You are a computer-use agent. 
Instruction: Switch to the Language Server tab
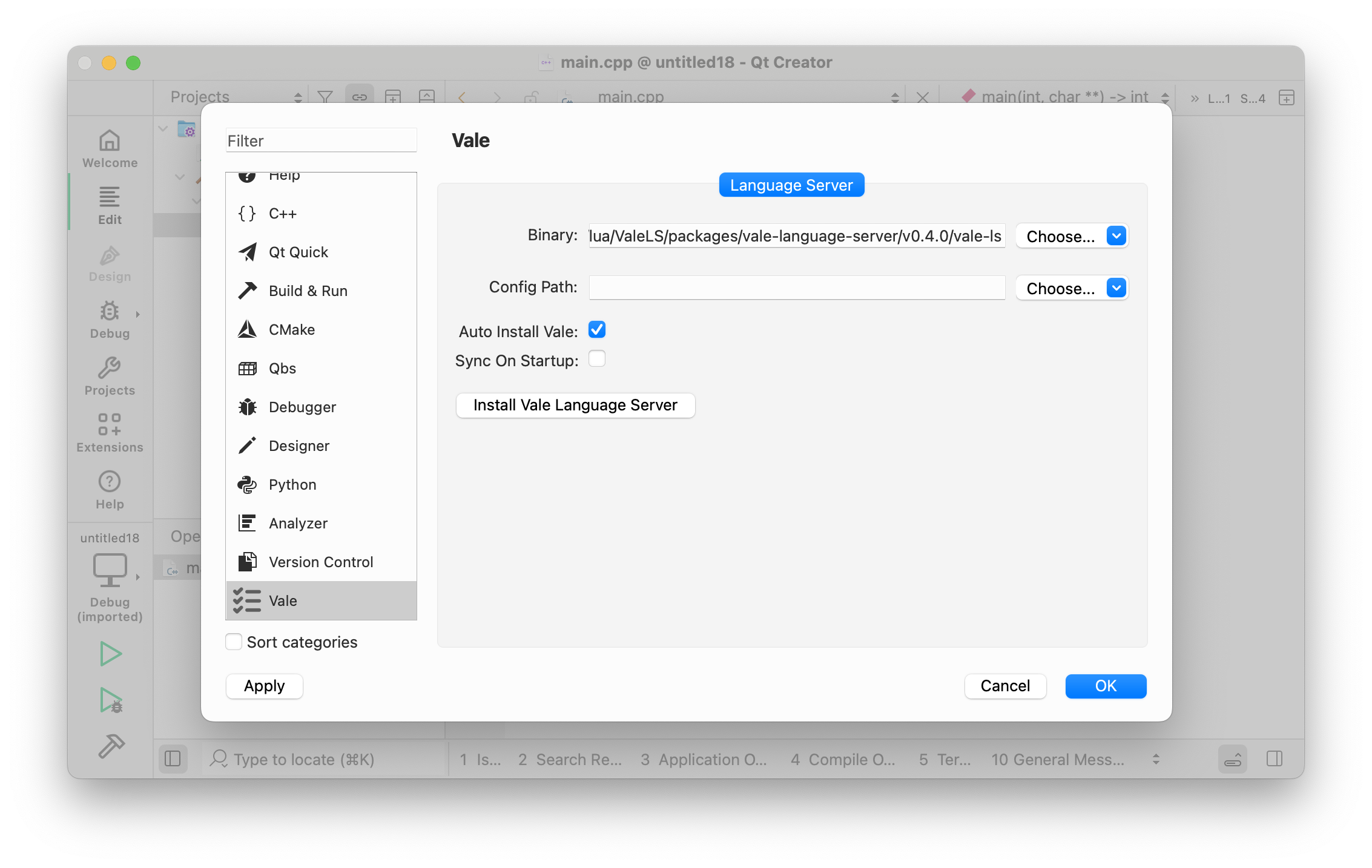[791, 185]
